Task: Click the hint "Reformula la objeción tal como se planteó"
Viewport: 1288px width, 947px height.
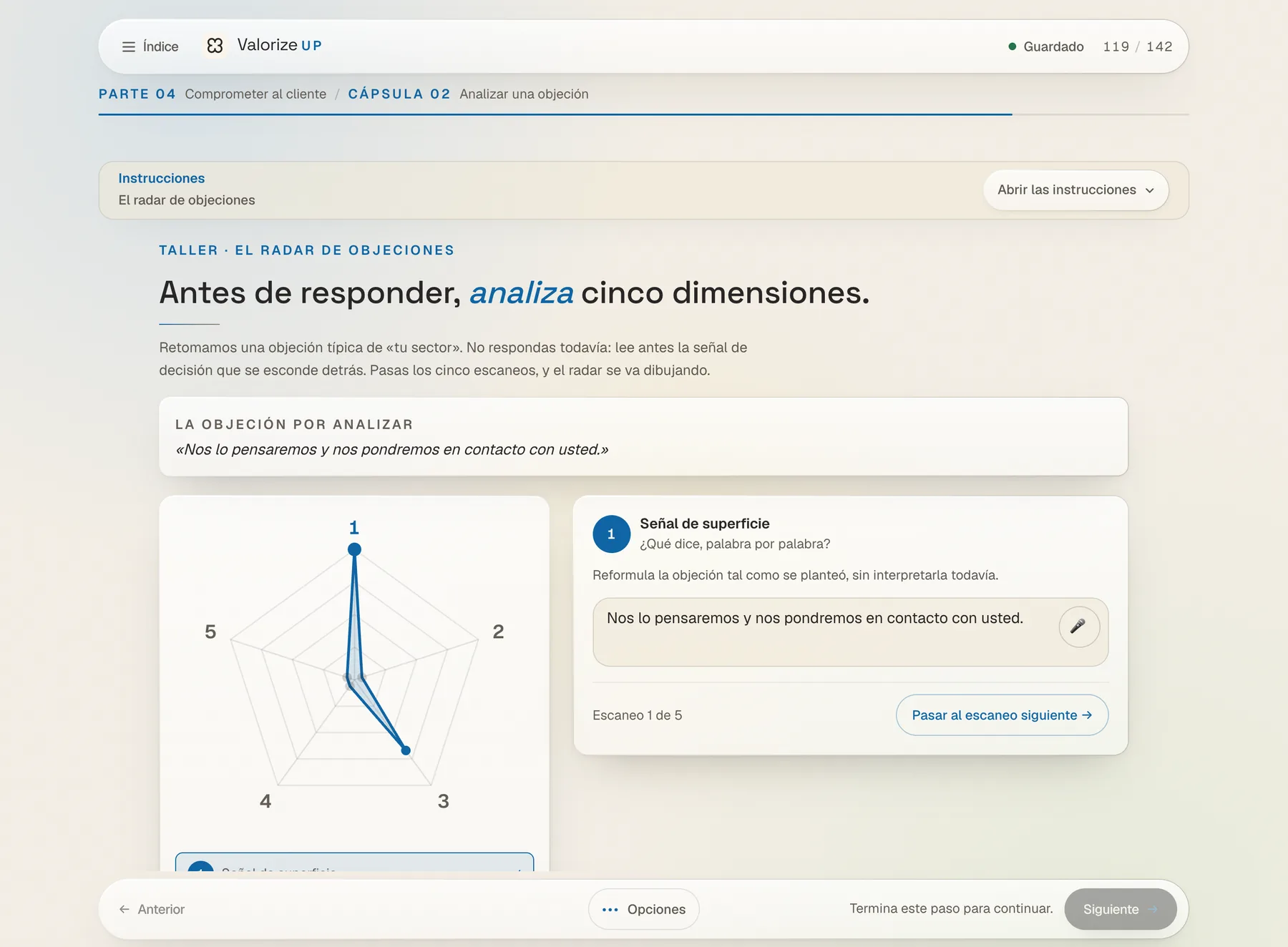Action: point(795,575)
